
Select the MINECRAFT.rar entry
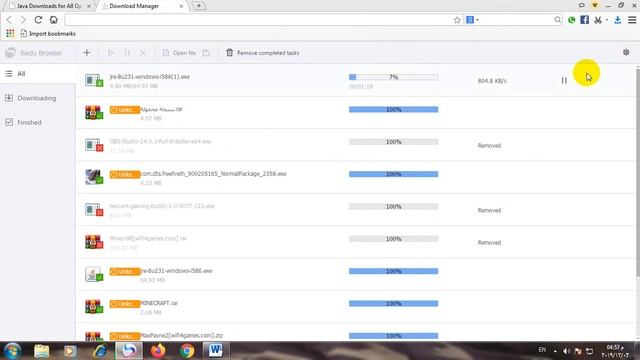tap(159, 303)
